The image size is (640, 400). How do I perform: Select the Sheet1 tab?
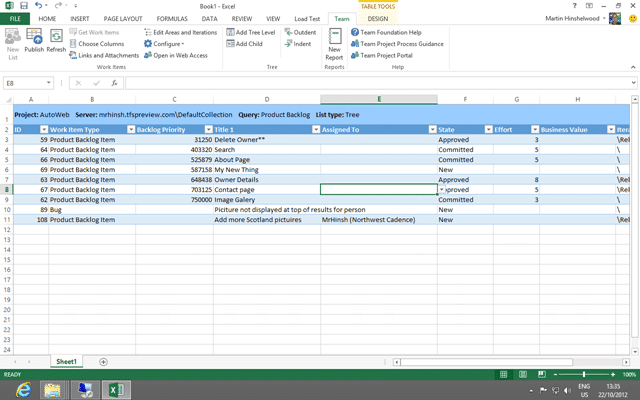tap(66, 362)
